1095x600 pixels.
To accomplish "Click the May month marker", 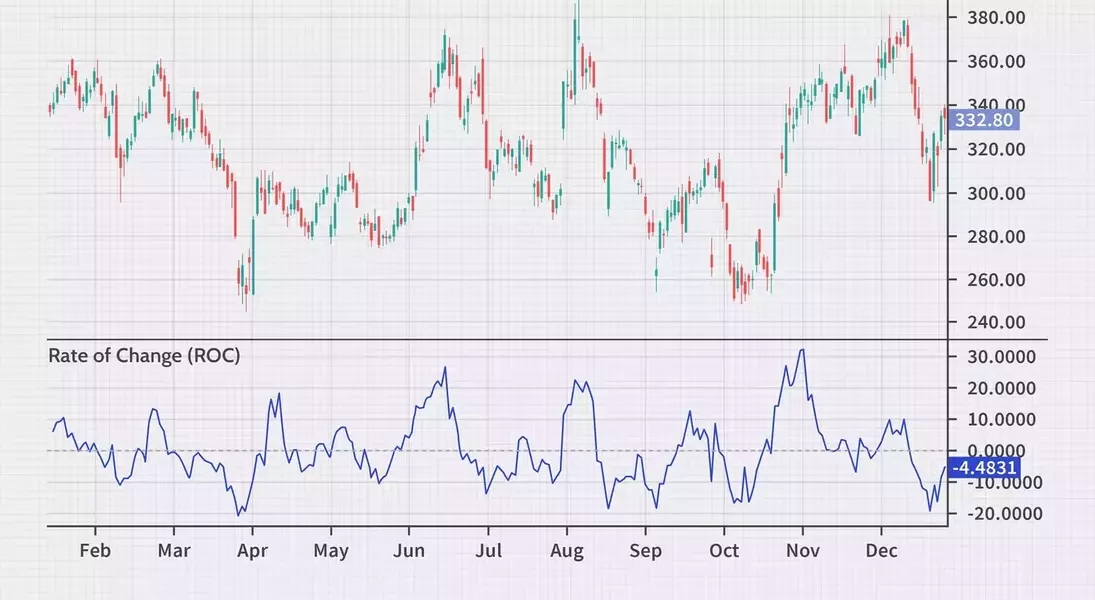I will click(331, 551).
